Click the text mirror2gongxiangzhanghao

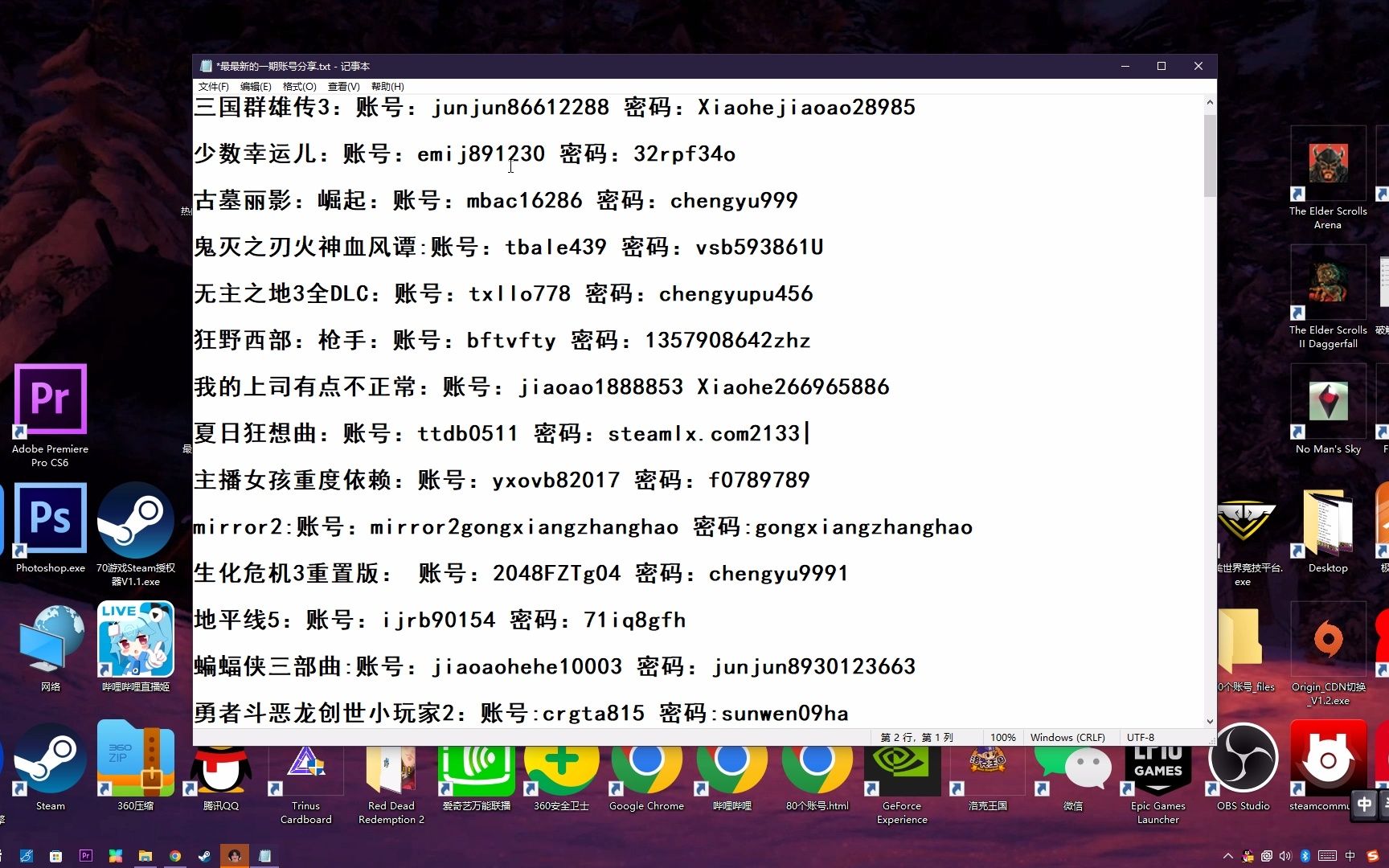tap(524, 527)
